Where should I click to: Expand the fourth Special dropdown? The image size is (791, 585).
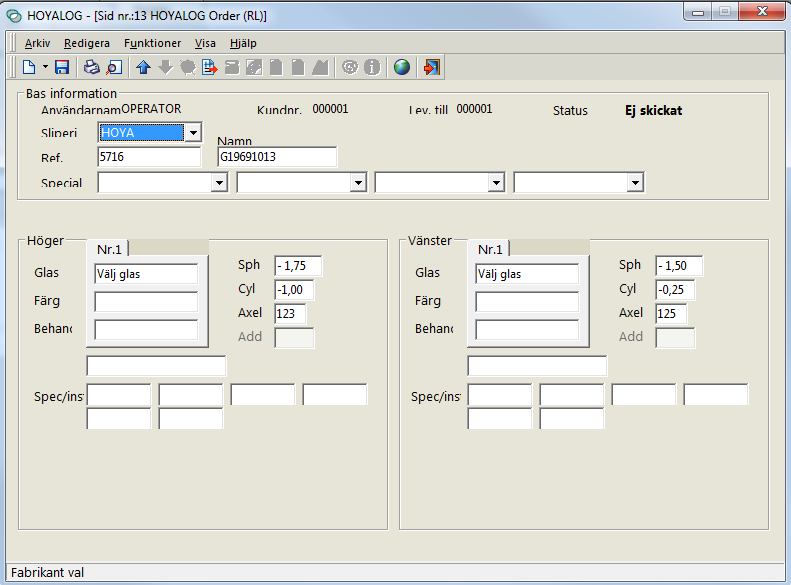(635, 183)
